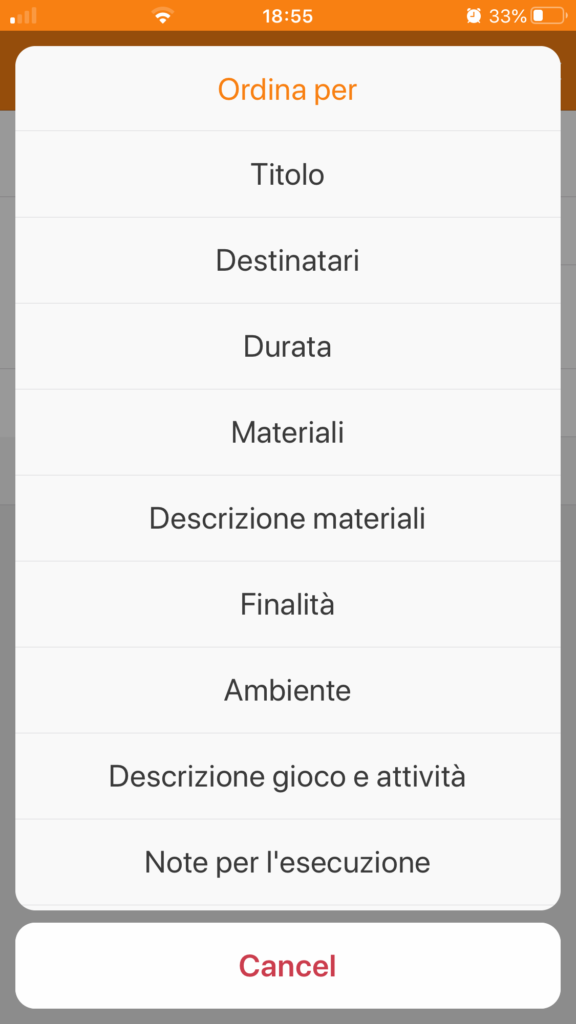Tap the alarm clock status icon
Viewport: 576px width, 1024px height.
point(474,16)
